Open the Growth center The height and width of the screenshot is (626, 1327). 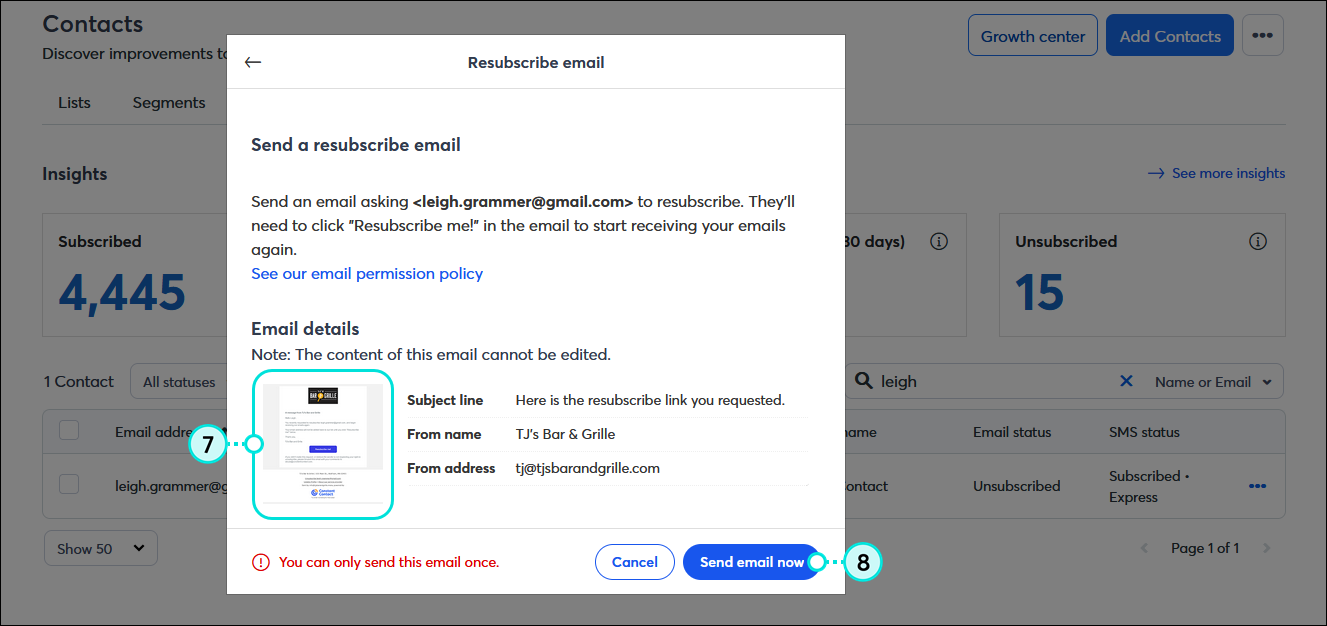pyautogui.click(x=1033, y=36)
